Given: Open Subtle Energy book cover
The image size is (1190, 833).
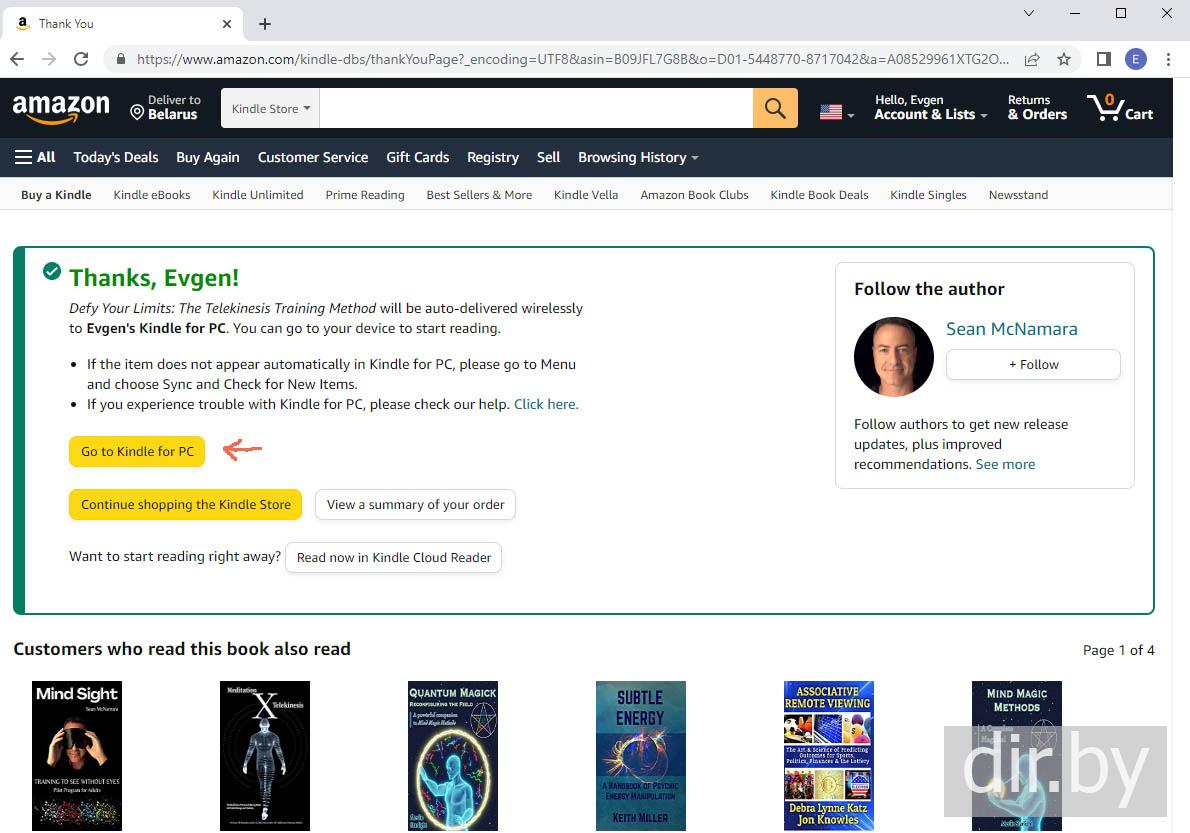Looking at the screenshot, I should tap(641, 756).
